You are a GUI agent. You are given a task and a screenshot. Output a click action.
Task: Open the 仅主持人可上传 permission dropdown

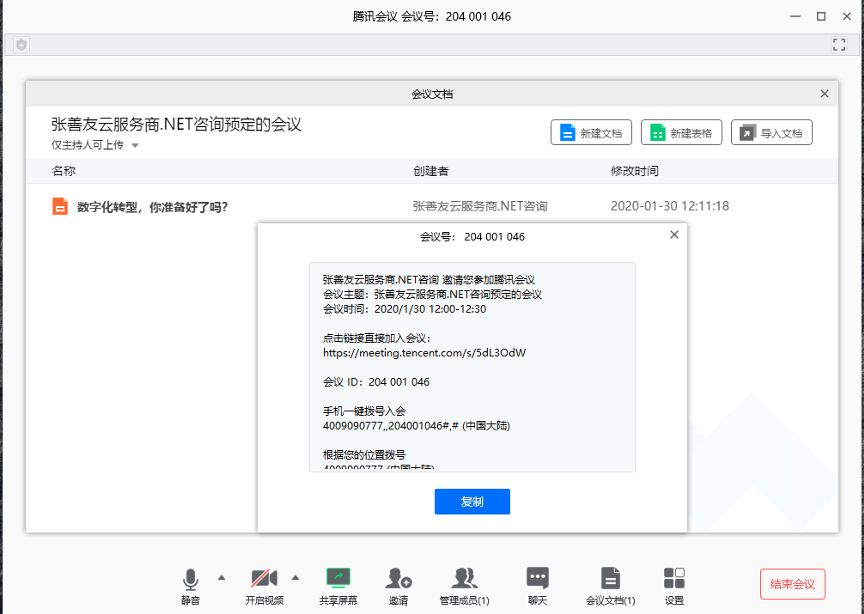click(95, 145)
